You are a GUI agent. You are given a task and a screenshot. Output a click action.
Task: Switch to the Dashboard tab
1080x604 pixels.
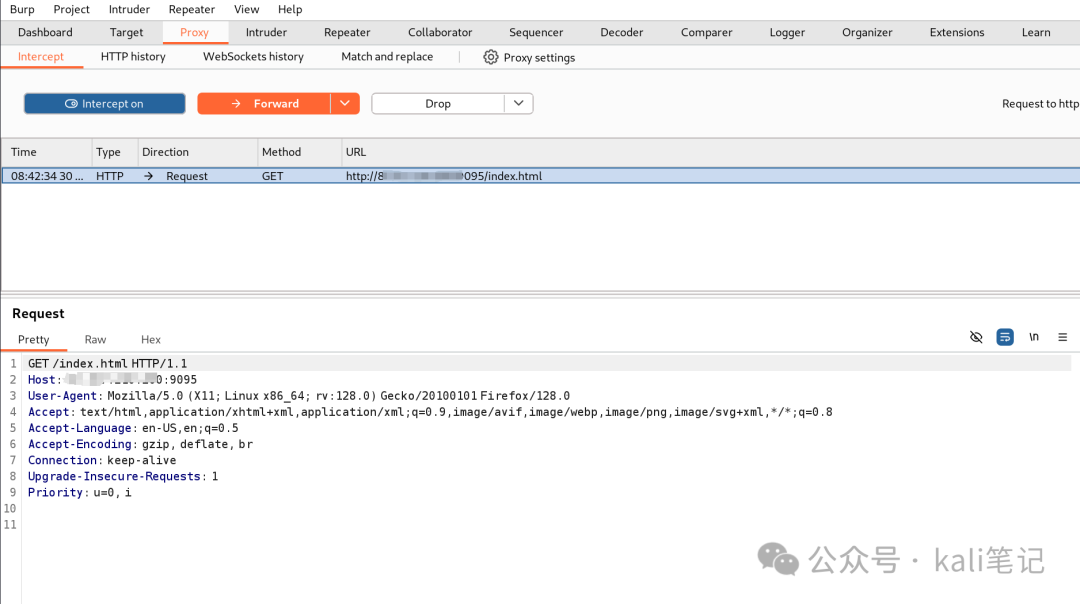(45, 32)
